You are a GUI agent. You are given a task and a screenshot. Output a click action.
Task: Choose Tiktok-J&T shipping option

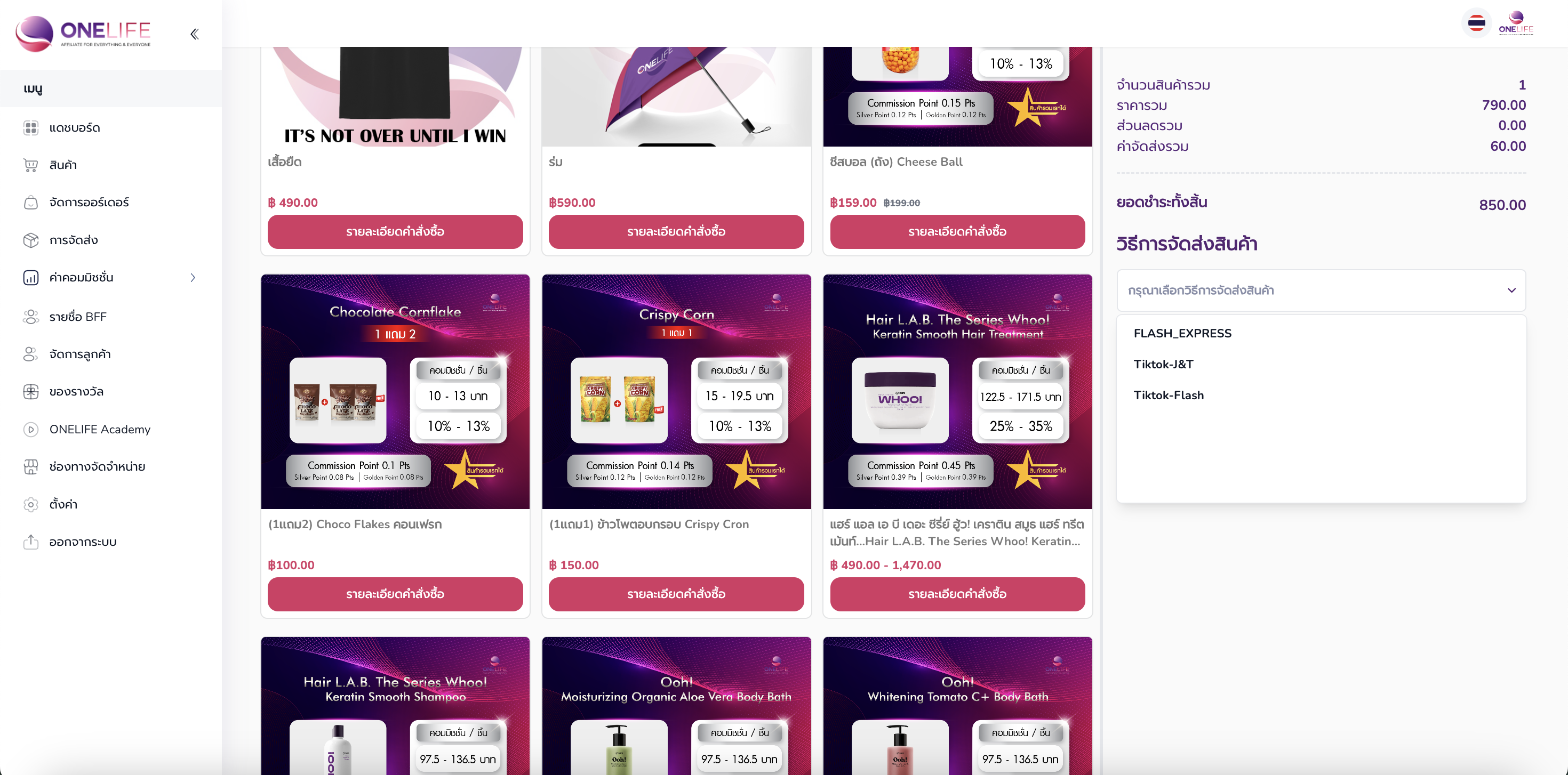pos(1163,364)
